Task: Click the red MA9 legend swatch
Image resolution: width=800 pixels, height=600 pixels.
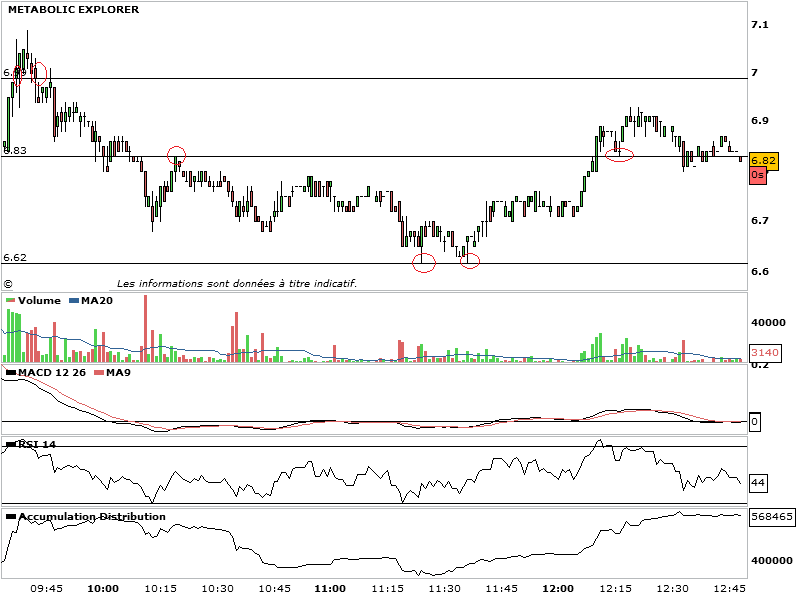Action: click(x=99, y=372)
